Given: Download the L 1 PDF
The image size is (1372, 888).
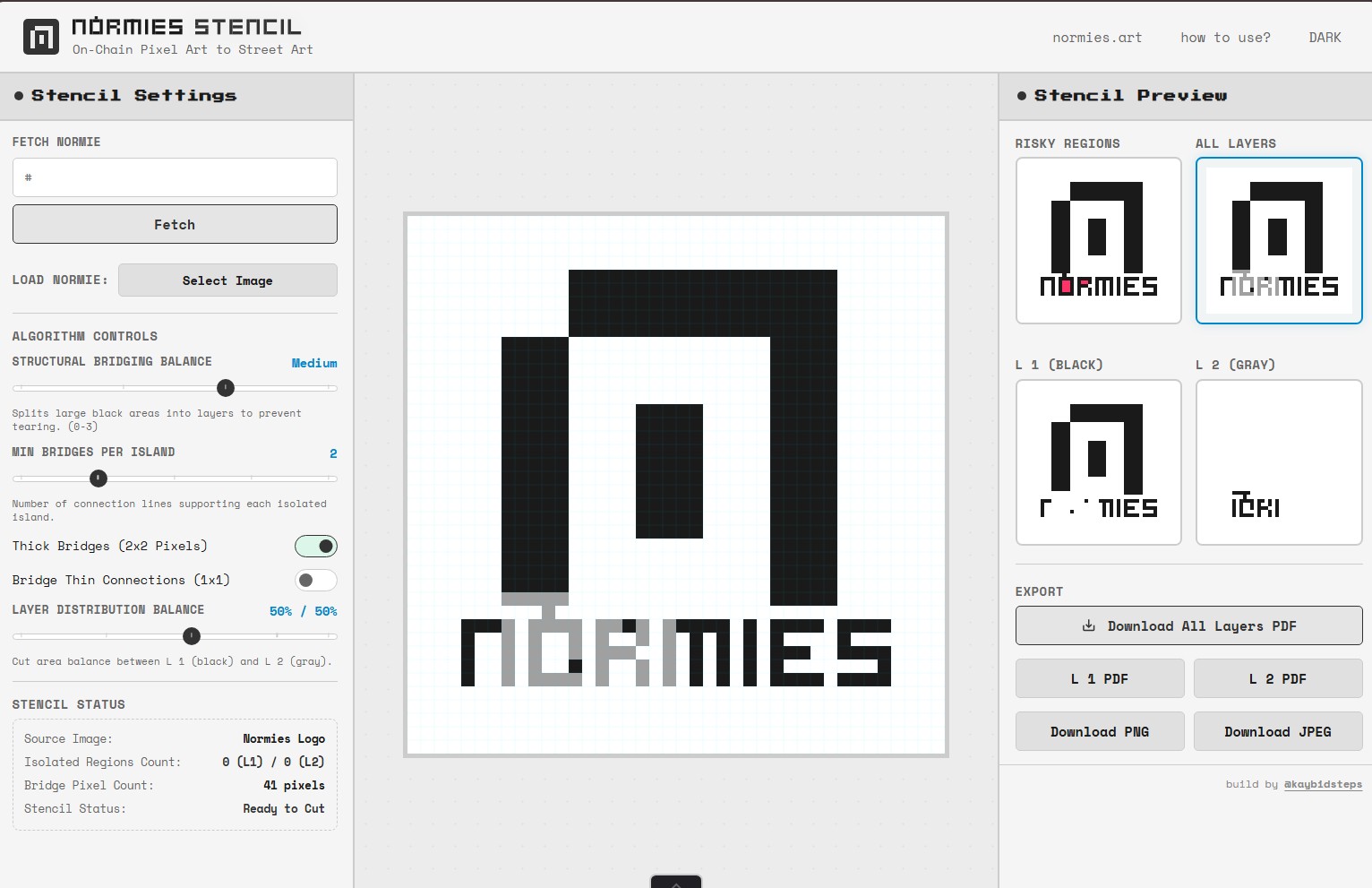Looking at the screenshot, I should tap(1100, 678).
